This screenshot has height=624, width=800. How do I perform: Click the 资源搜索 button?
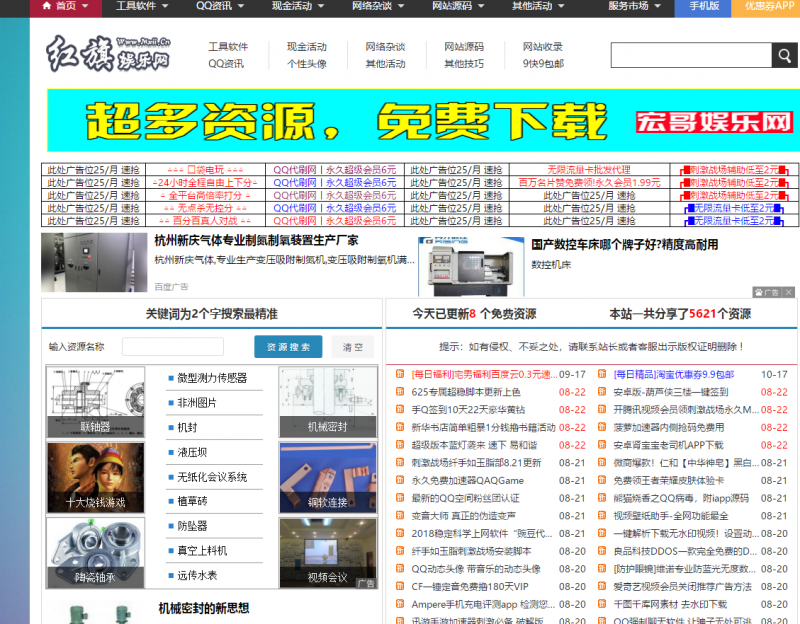pos(288,347)
